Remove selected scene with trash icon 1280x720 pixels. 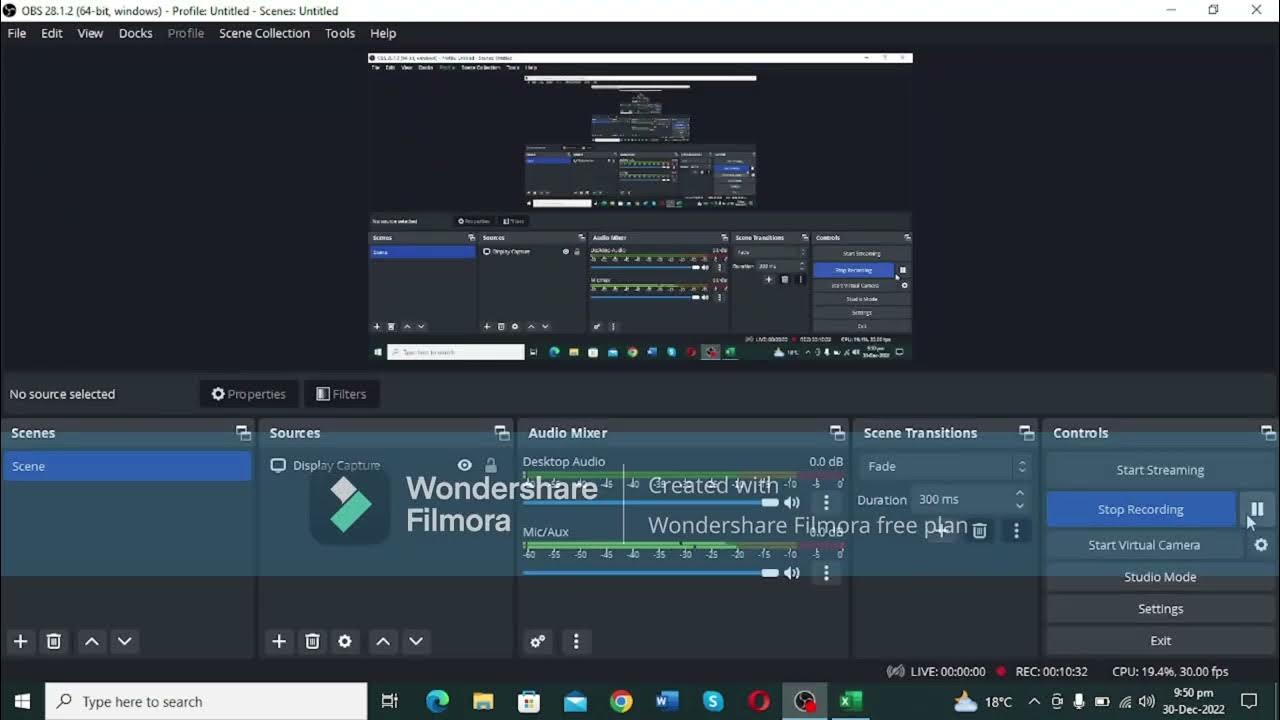point(54,641)
